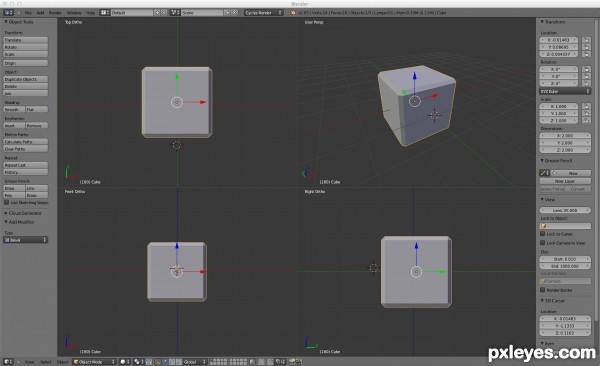
Task: Select grease pencil Poly tool
Action: tap(14, 195)
